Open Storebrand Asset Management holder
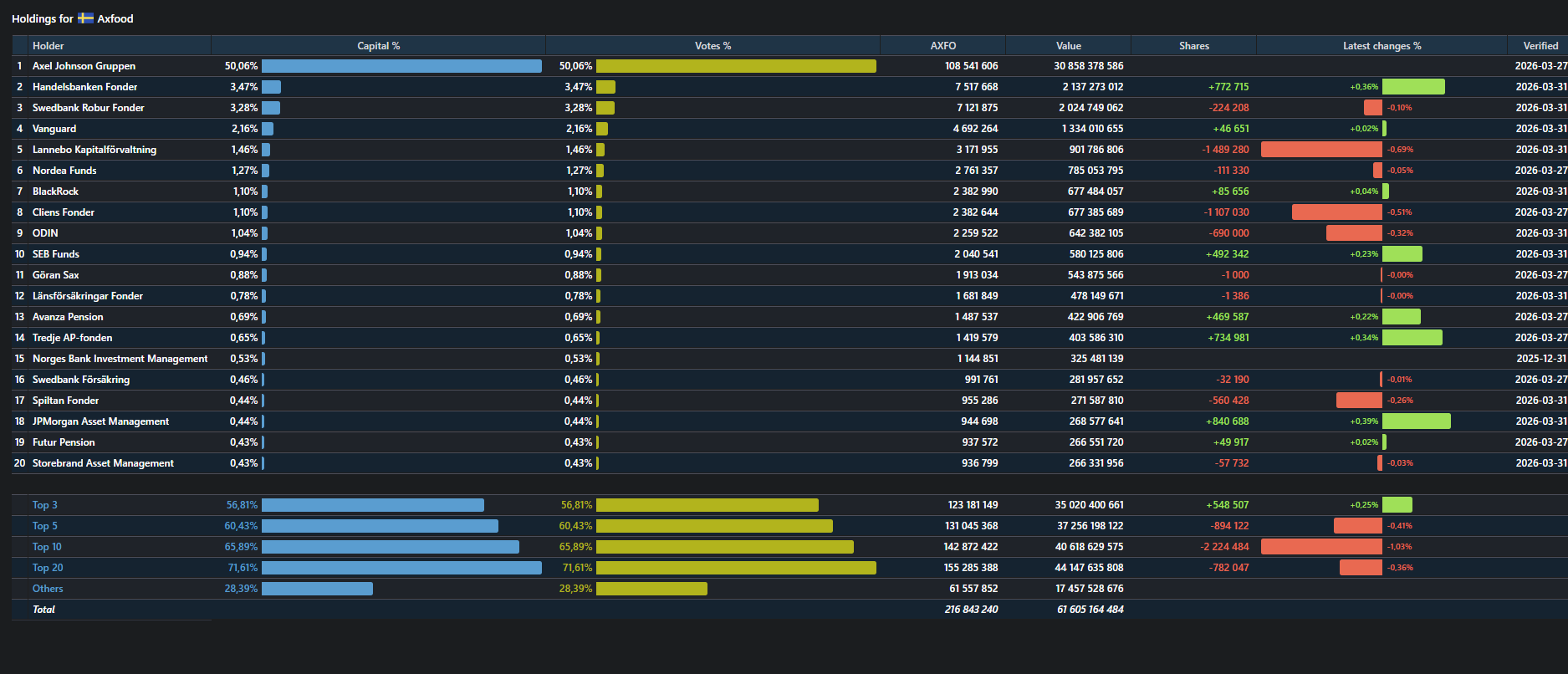Screen dimensions: 1568x674 click(103, 463)
